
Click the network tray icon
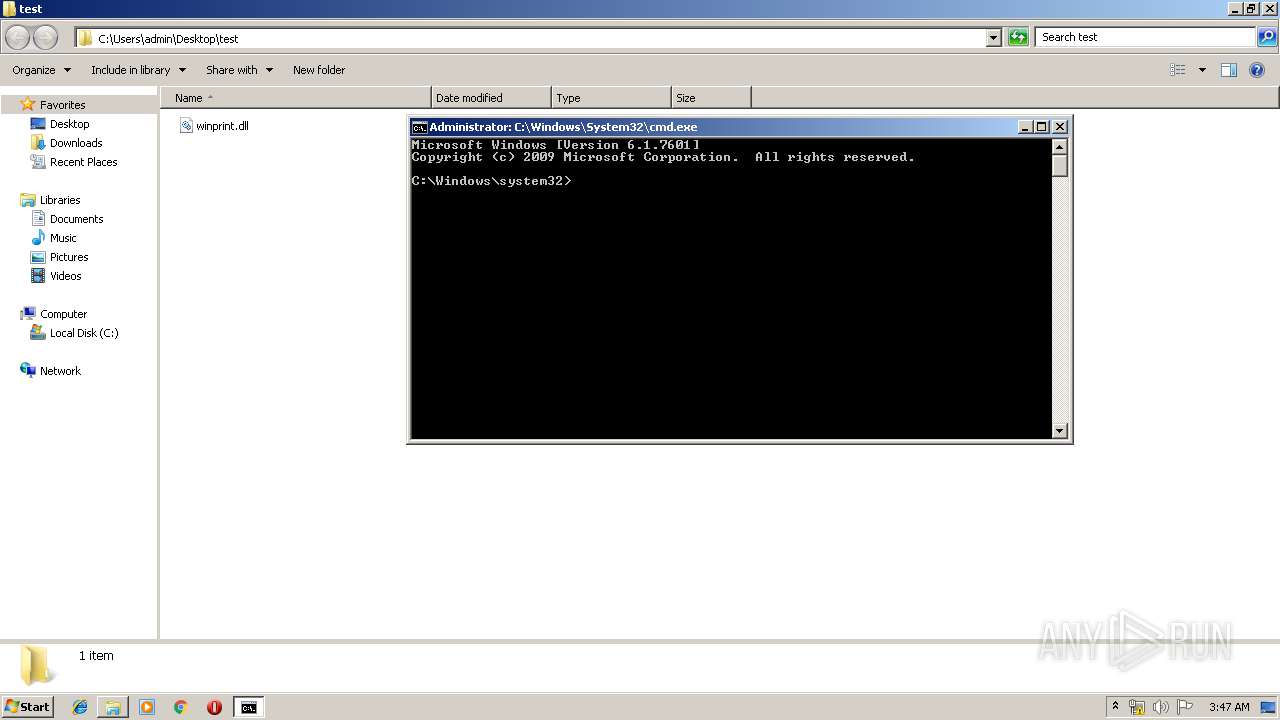[x=1137, y=707]
